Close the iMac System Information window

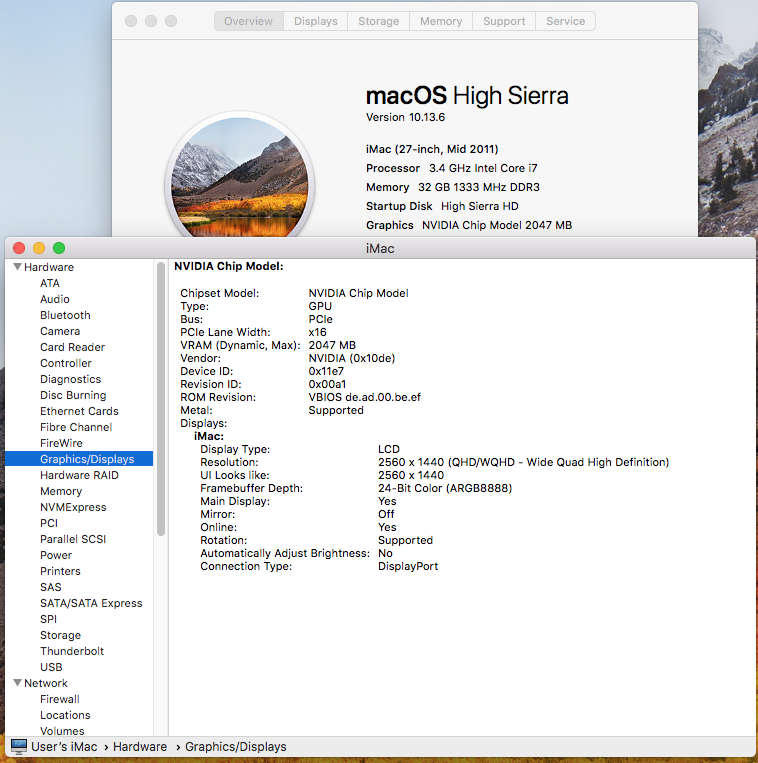click(x=19, y=248)
